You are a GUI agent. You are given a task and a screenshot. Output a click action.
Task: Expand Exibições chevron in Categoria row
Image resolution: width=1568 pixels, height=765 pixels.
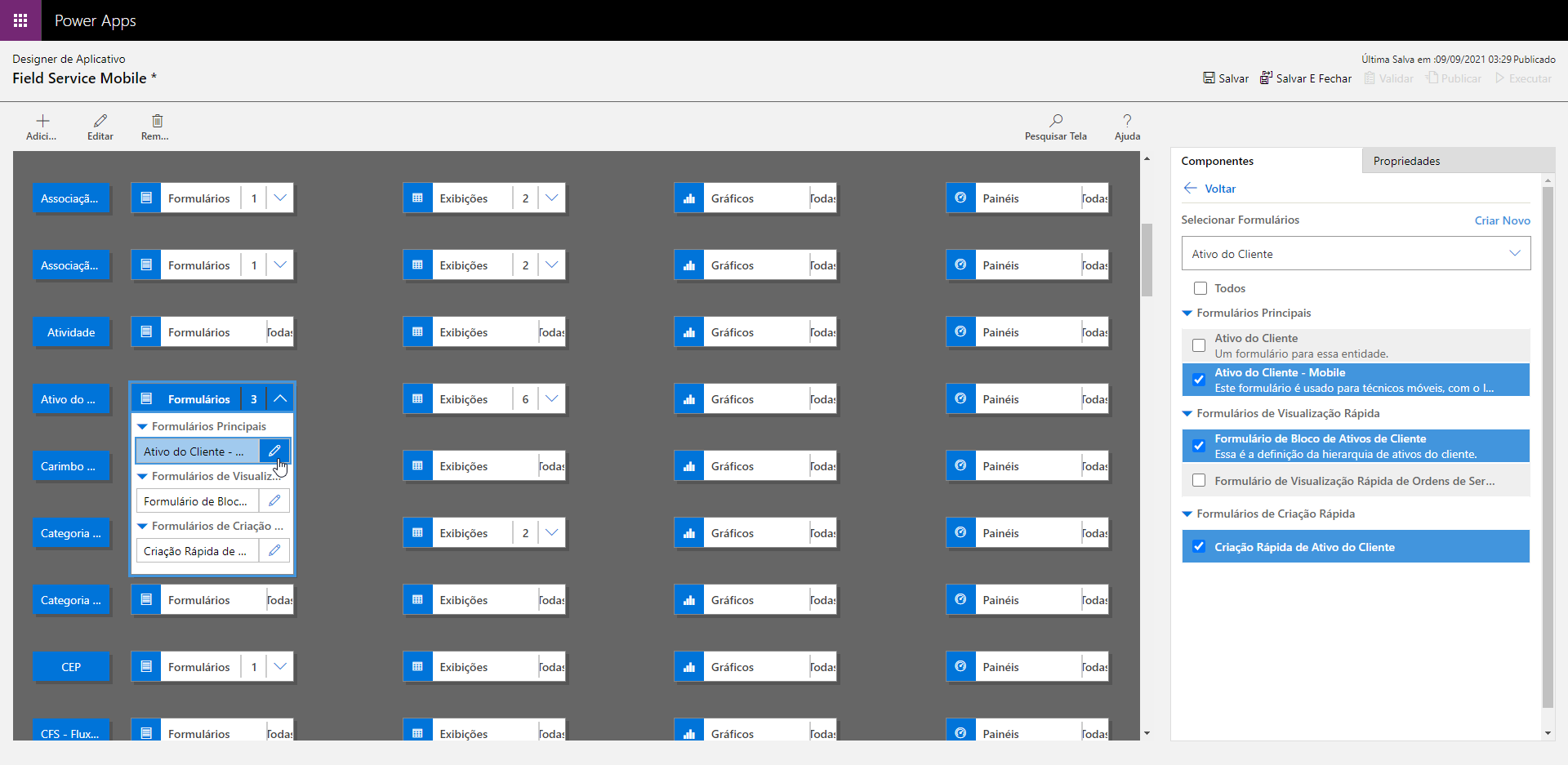click(552, 533)
